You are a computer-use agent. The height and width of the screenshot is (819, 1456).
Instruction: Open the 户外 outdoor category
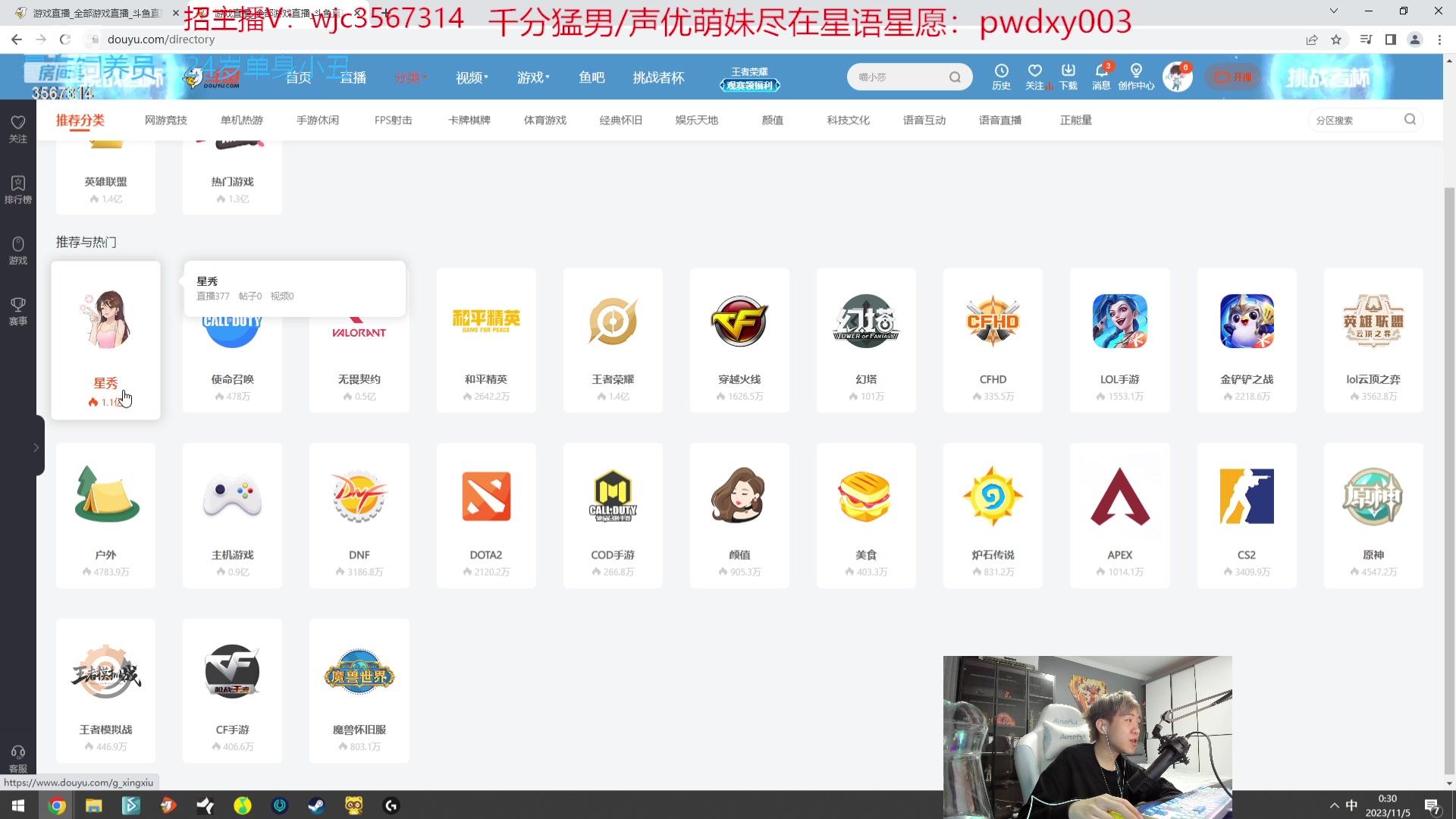105,516
